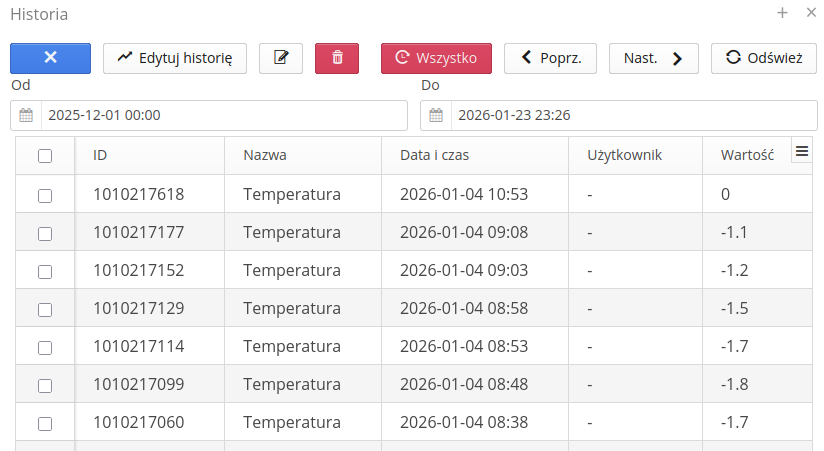The width and height of the screenshot is (824, 451).
Task: Click the blue X close button
Action: click(x=50, y=58)
